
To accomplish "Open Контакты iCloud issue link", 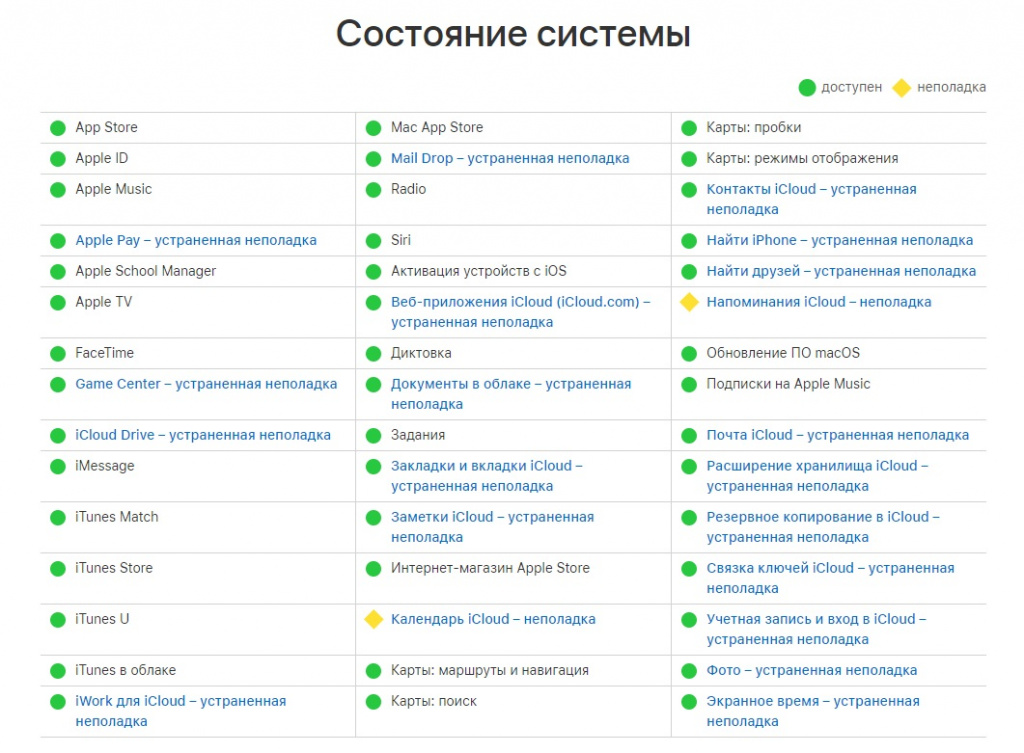I will click(x=811, y=199).
